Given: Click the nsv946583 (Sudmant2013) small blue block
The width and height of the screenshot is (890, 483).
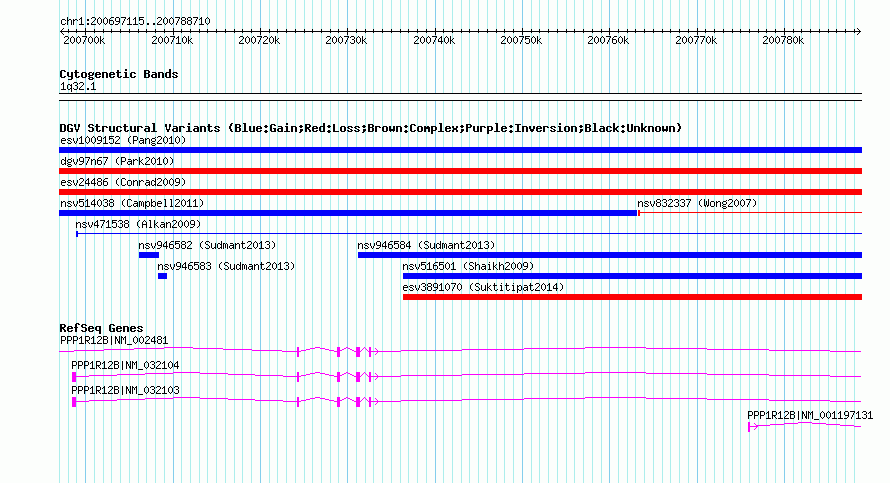Looking at the screenshot, I should point(162,276).
